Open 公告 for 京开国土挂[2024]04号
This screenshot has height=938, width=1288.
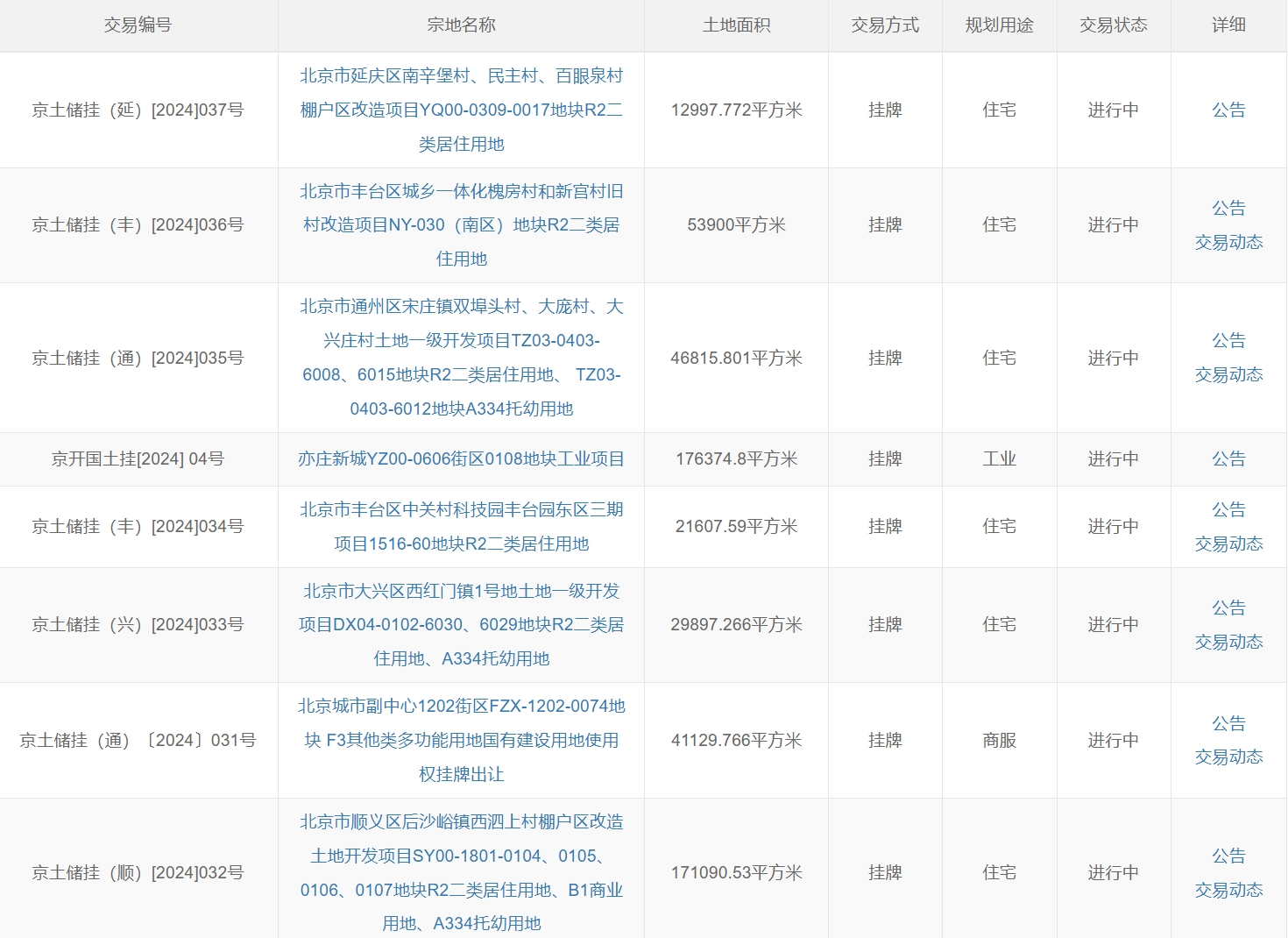(1228, 459)
